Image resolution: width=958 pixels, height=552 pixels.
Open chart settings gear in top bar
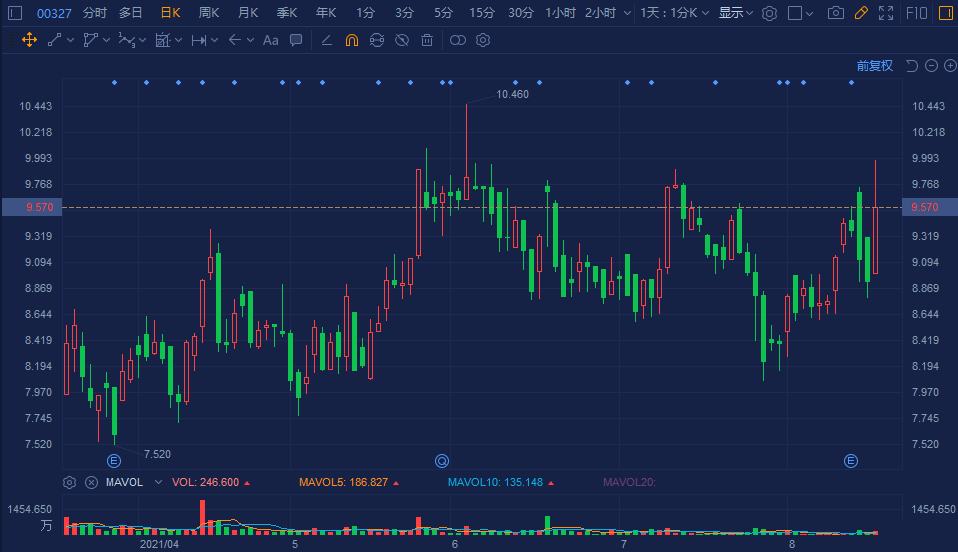point(770,13)
